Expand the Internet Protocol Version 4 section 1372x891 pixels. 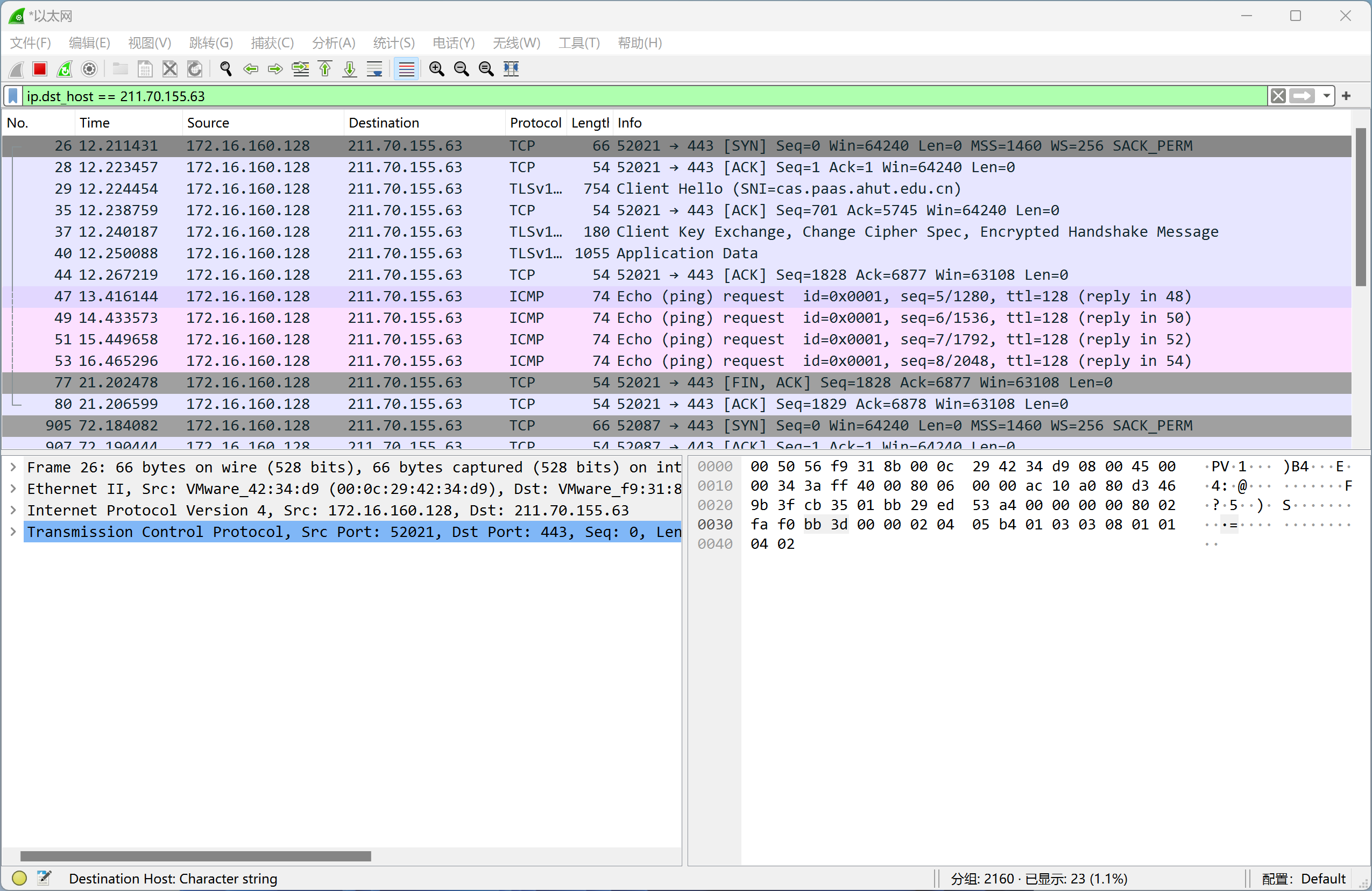13,510
